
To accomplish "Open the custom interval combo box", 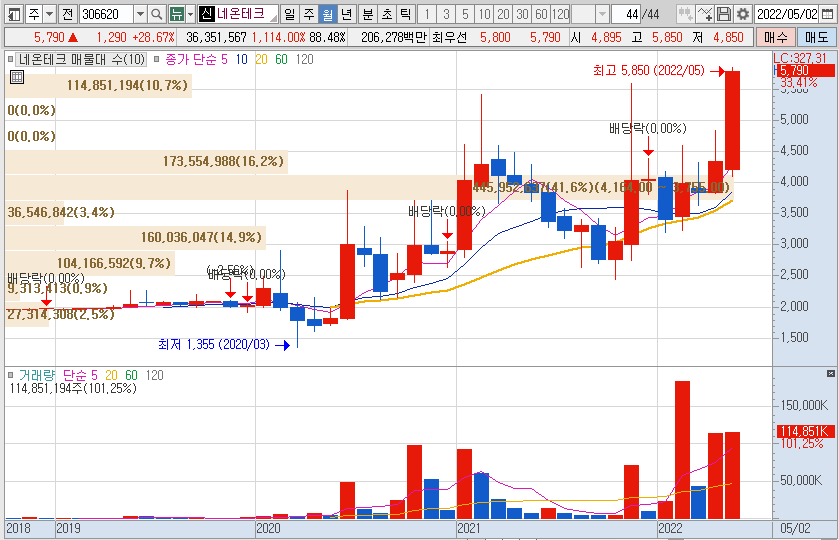I will 590,14.
